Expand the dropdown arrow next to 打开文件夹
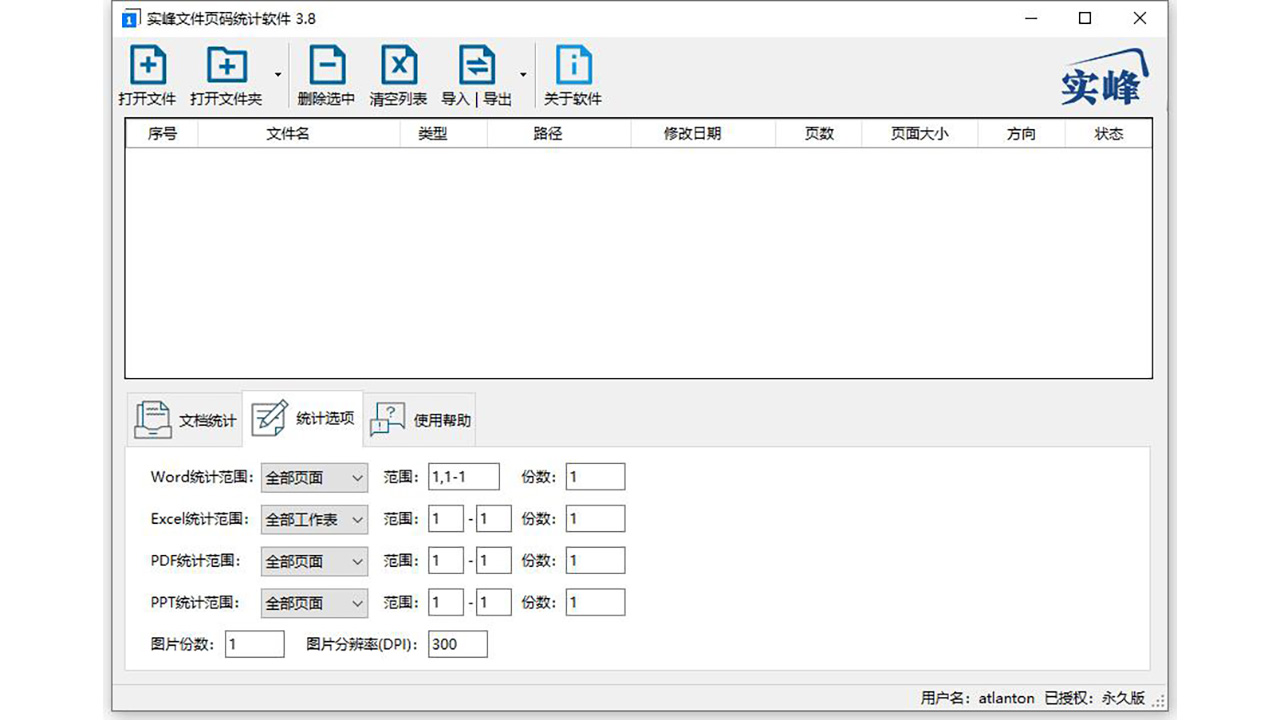1280x720 pixels. 277,75
